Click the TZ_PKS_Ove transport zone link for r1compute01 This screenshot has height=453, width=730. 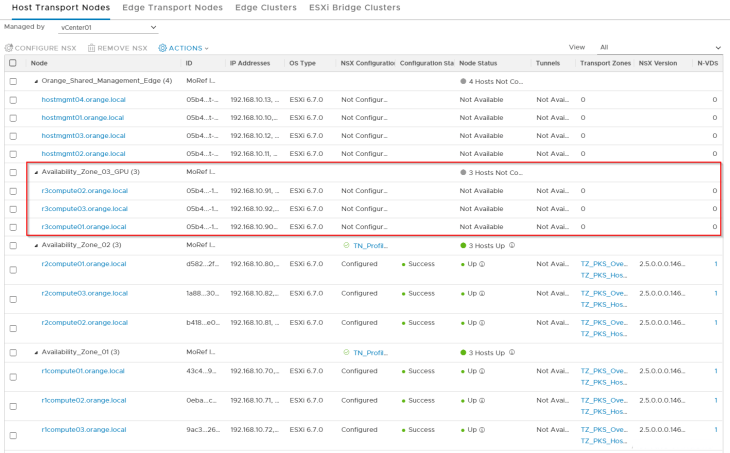(603, 372)
